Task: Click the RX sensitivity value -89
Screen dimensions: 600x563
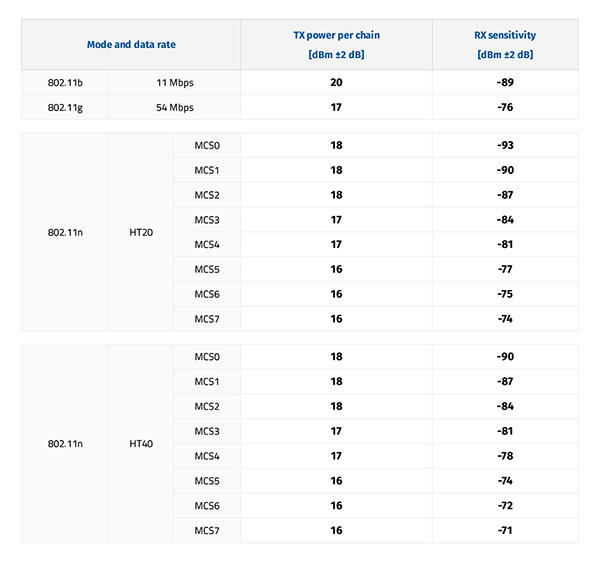Action: pyautogui.click(x=504, y=82)
